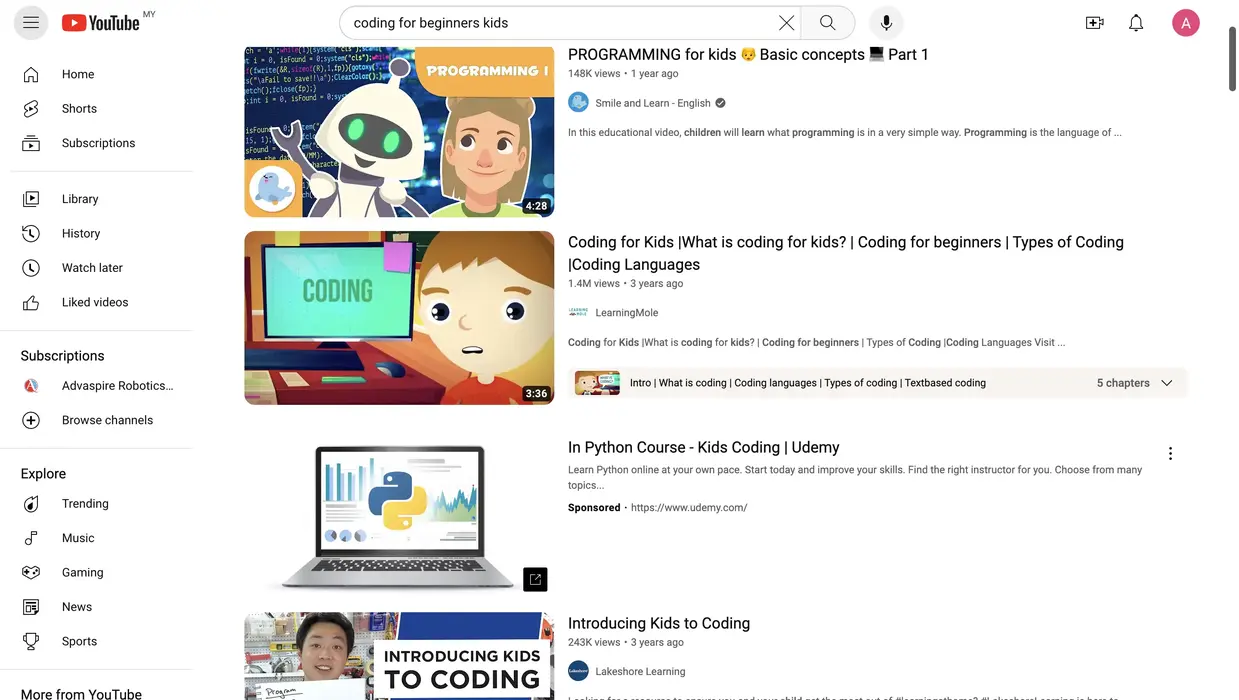The width and height of the screenshot is (1239, 700).
Task: Open the Python laptop ad thumbnail
Action: coord(399,516)
